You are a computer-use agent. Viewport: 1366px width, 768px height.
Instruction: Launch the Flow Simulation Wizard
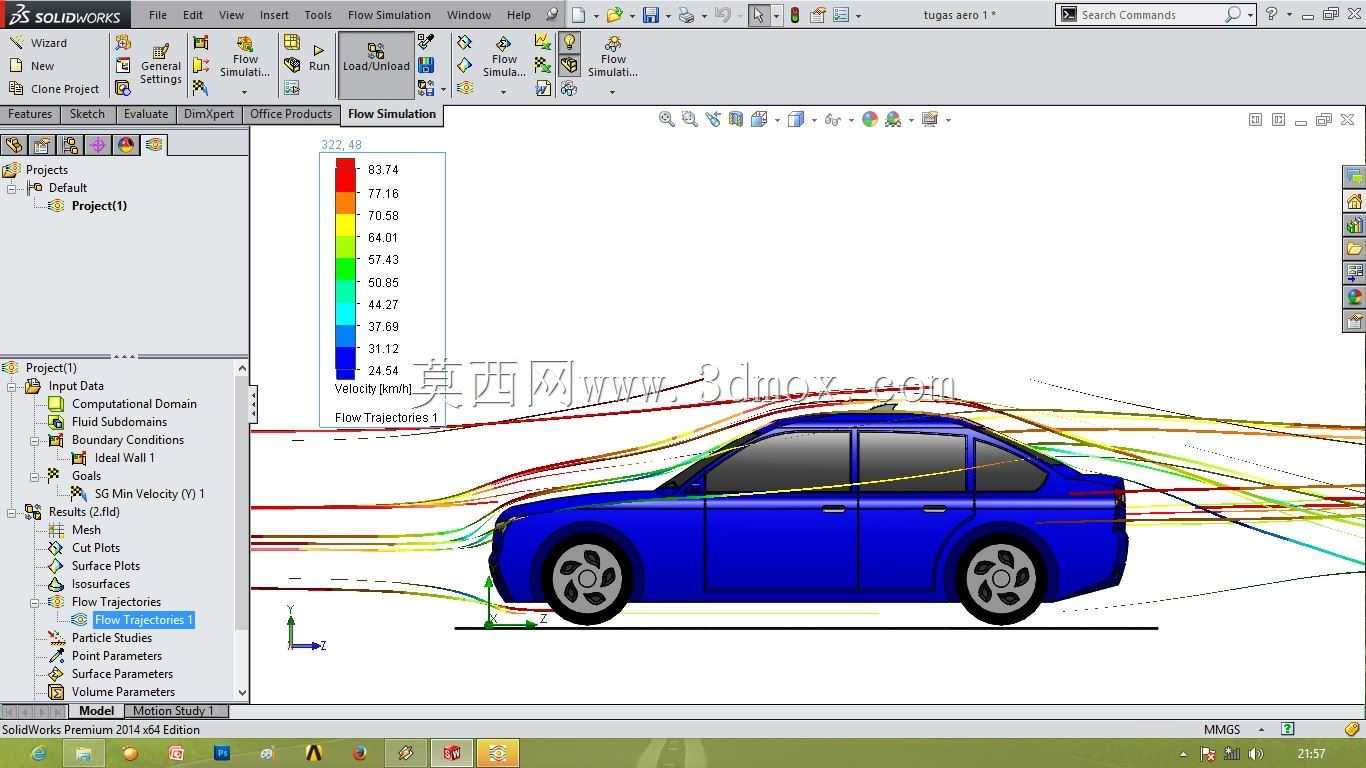(38, 43)
